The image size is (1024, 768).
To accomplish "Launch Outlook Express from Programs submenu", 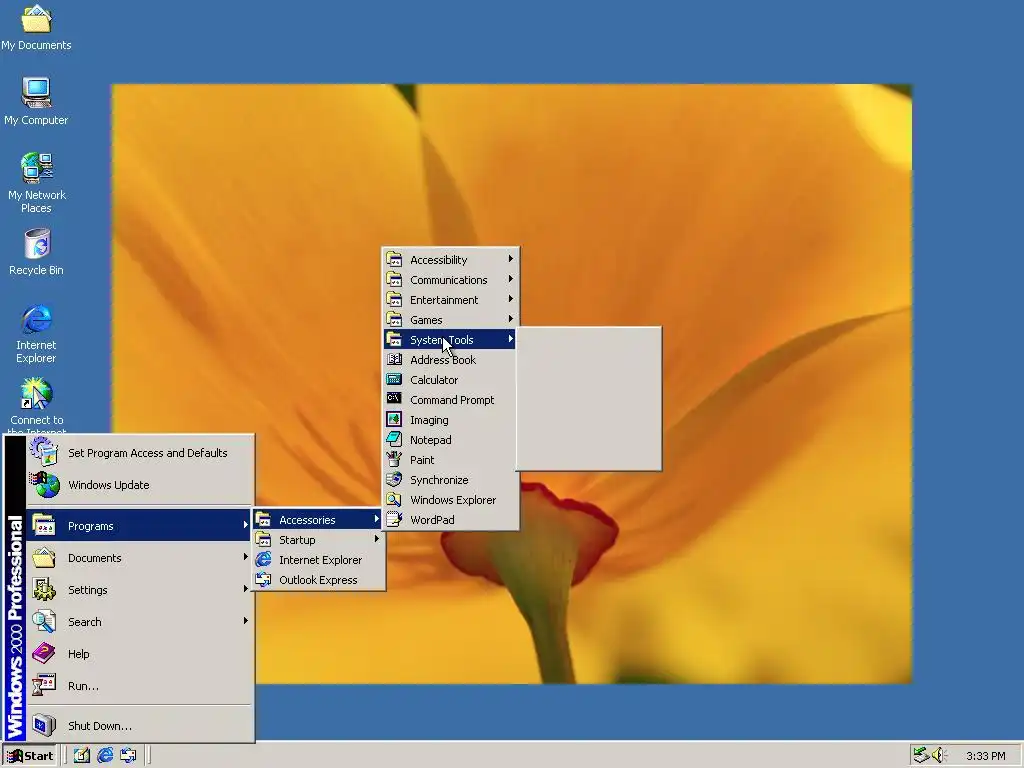I will 319,580.
